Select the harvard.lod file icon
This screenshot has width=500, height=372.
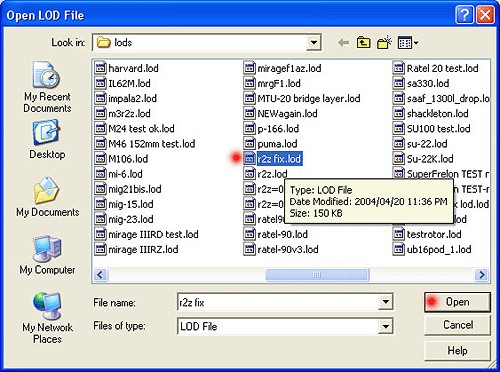point(100,68)
